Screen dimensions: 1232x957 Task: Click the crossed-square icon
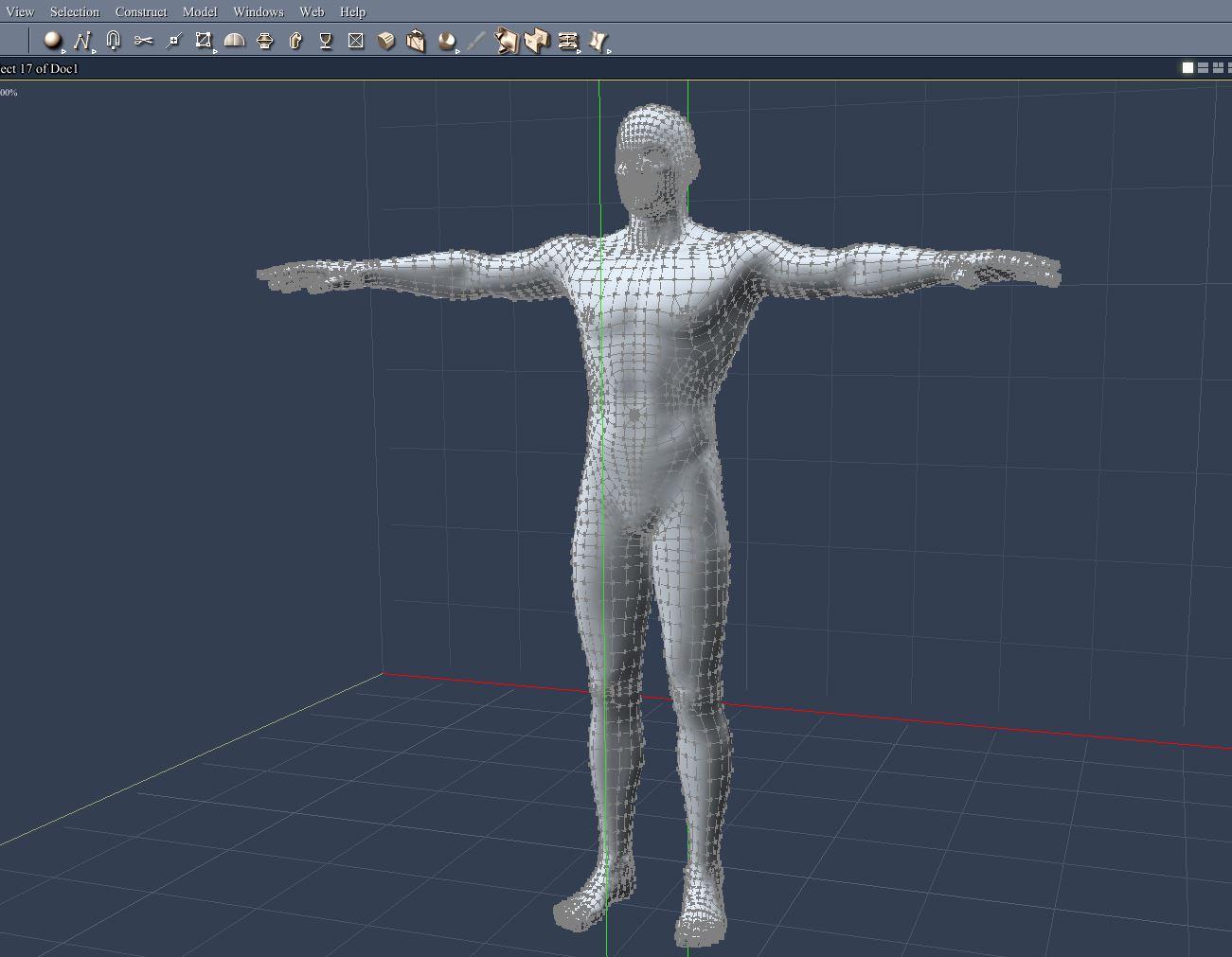pyautogui.click(x=356, y=41)
